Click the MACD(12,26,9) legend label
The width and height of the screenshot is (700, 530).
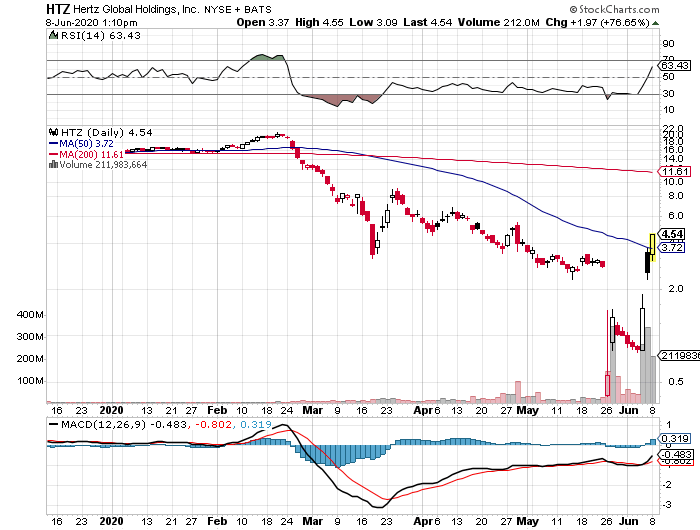pos(104,424)
